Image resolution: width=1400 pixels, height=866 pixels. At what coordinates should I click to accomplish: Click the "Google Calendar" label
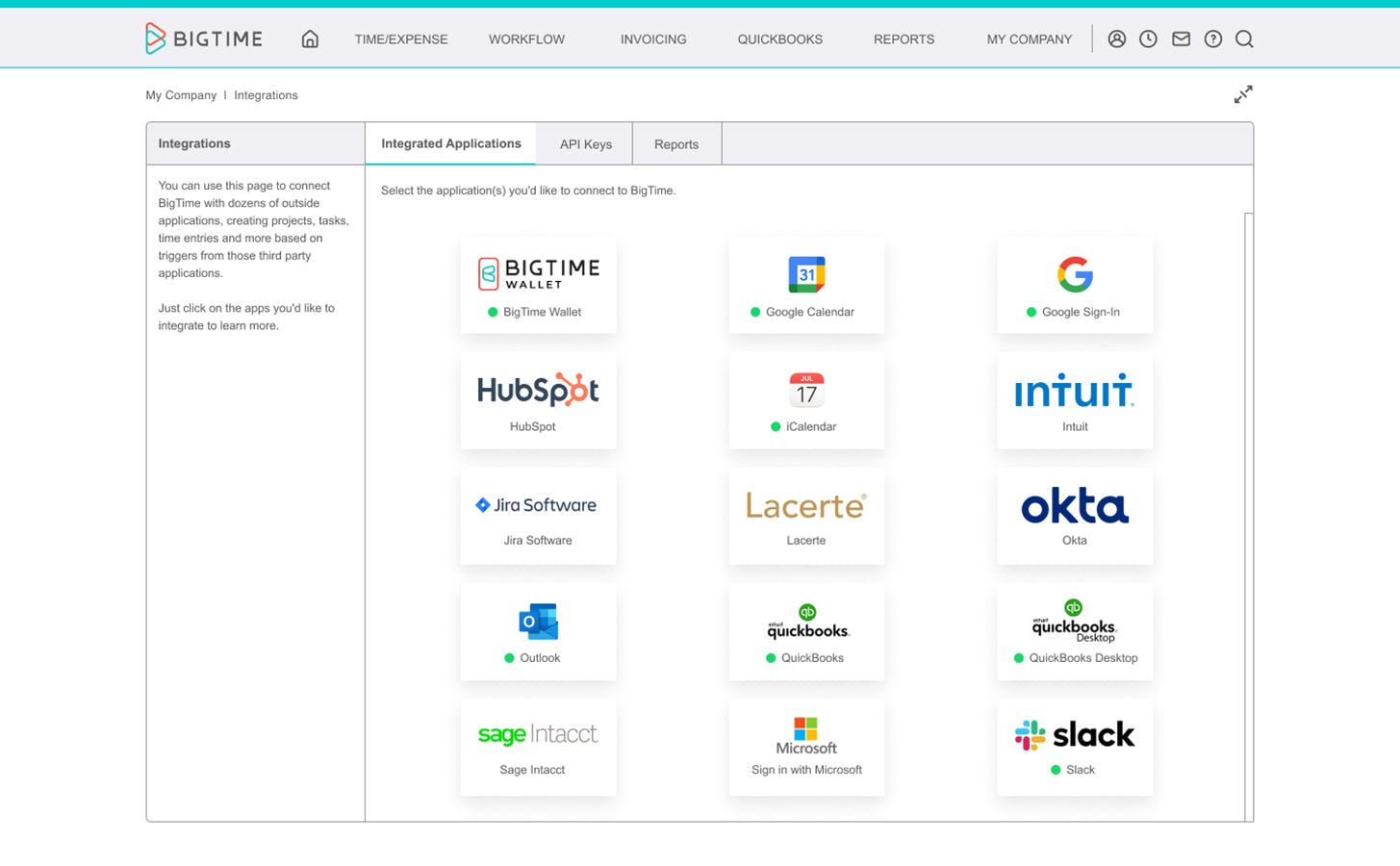click(810, 312)
